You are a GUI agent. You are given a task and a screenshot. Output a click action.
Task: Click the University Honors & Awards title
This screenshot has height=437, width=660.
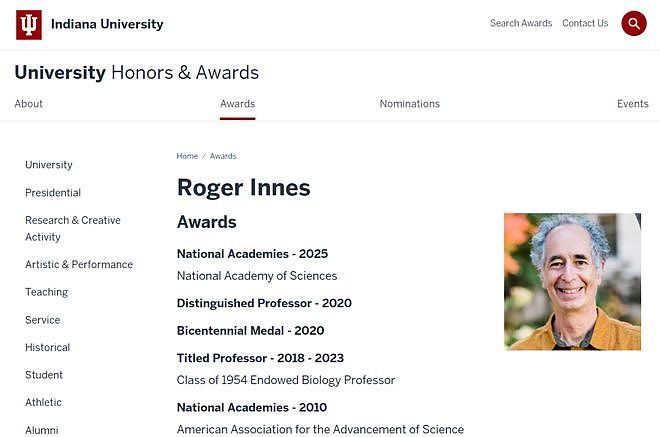(136, 72)
